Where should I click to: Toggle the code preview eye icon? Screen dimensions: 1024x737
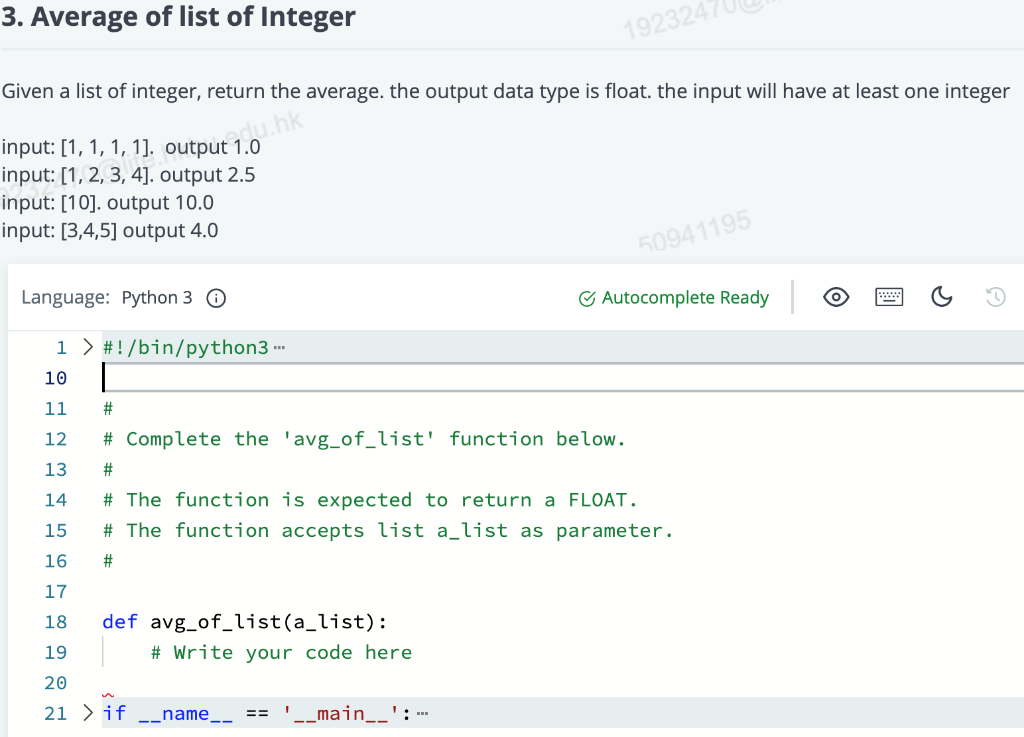[836, 296]
